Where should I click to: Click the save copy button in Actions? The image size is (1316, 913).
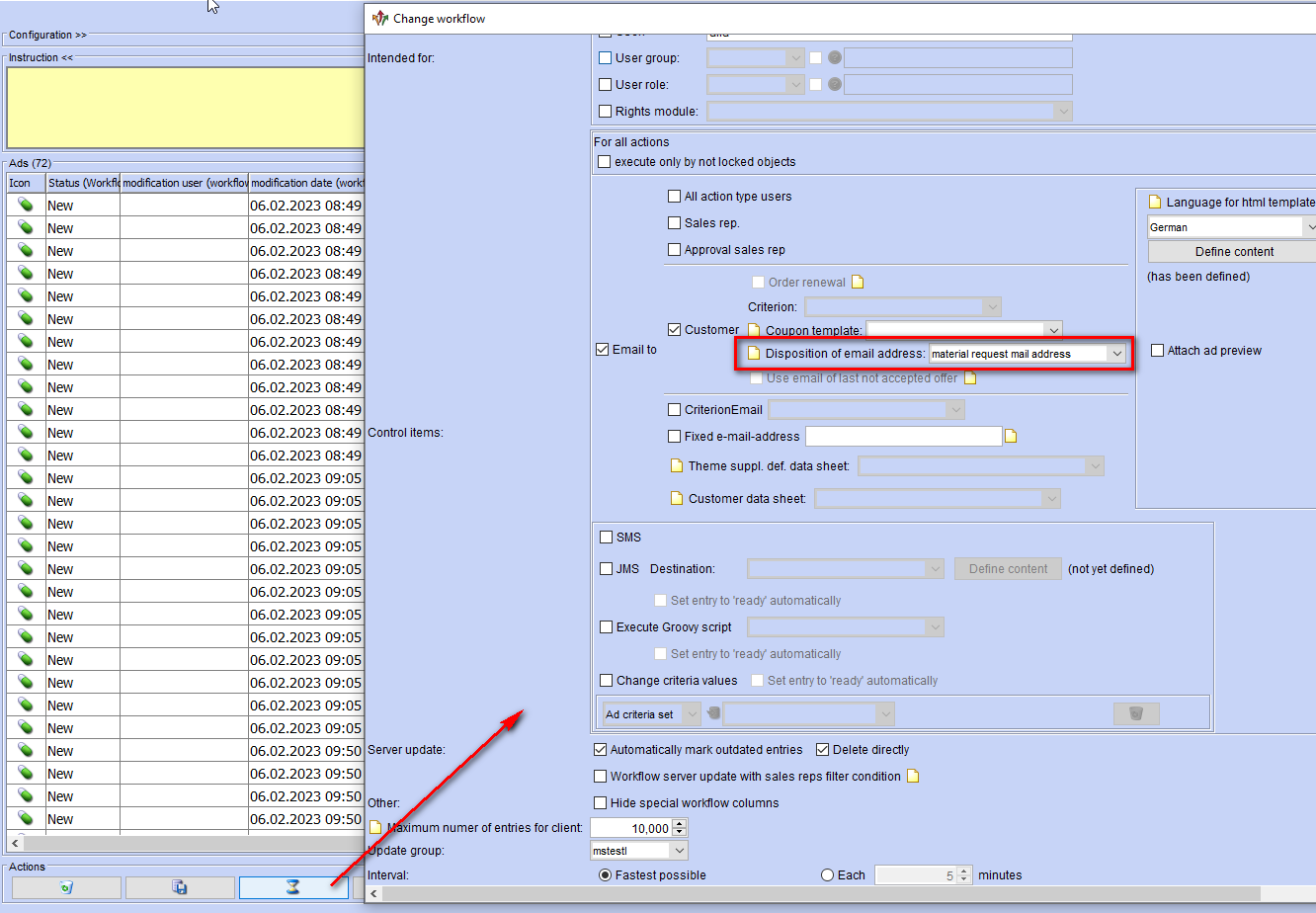[180, 887]
